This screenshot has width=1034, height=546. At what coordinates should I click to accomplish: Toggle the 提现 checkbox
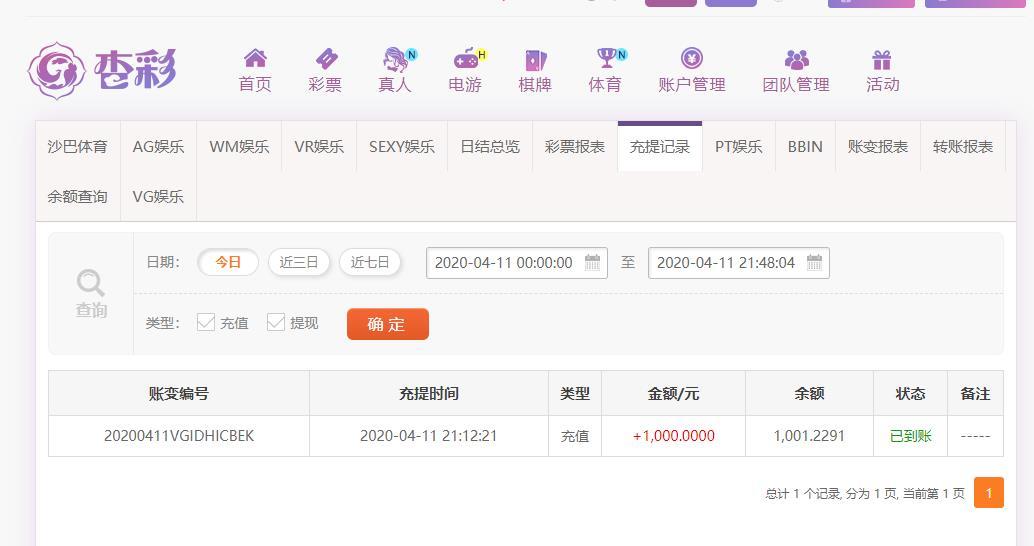click(276, 322)
